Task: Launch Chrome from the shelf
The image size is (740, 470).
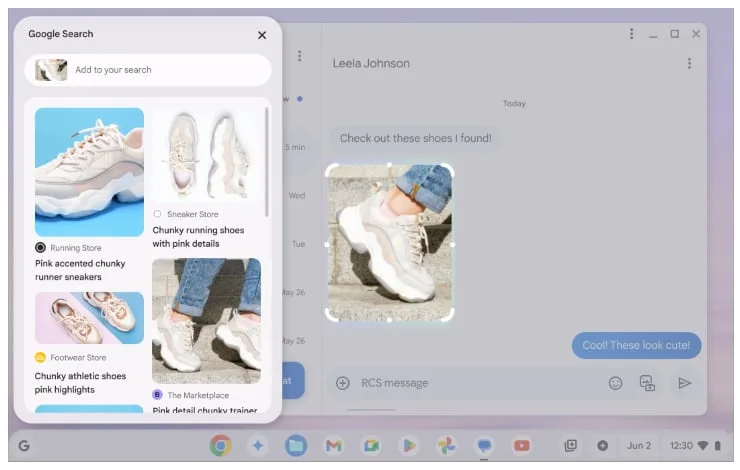Action: [x=220, y=445]
